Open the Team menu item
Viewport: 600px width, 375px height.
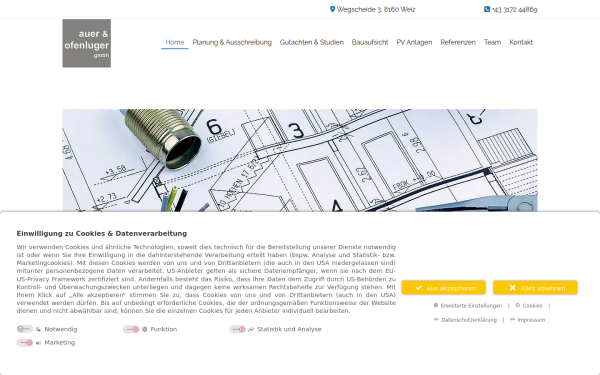[492, 42]
